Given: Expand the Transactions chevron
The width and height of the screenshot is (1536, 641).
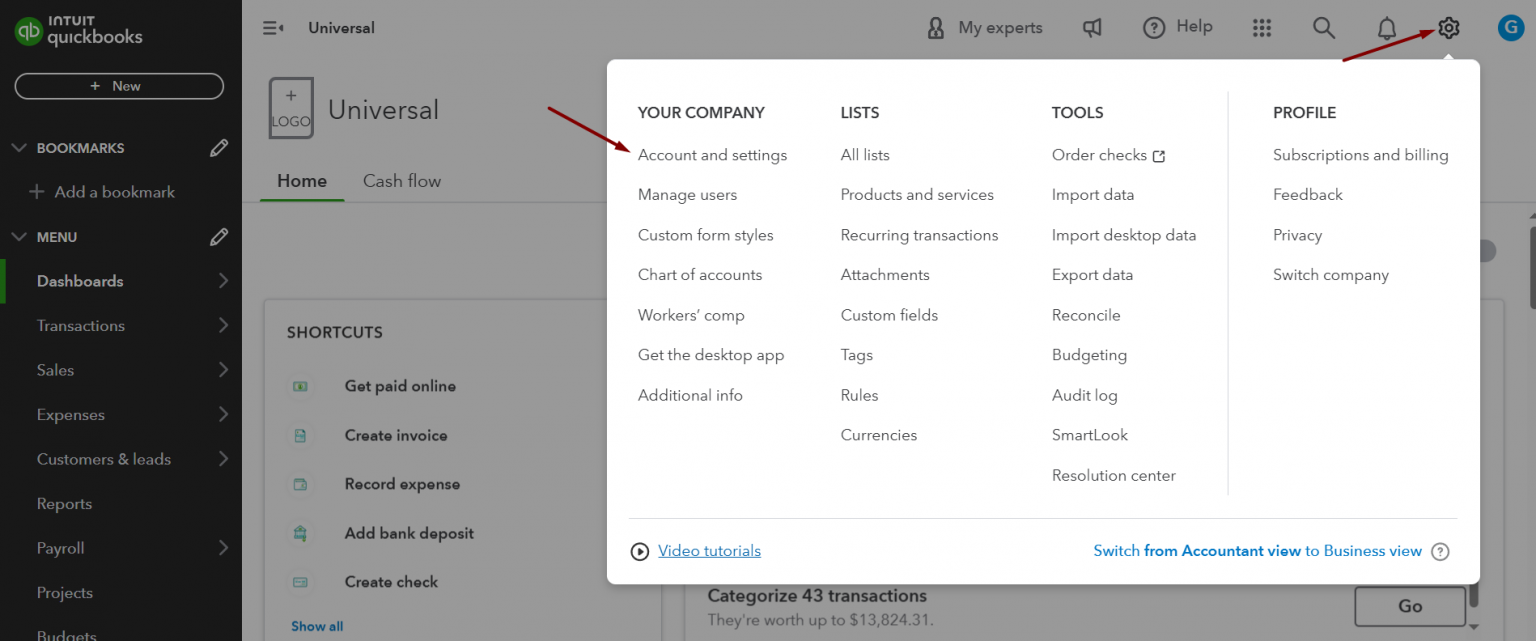Looking at the screenshot, I should [222, 325].
